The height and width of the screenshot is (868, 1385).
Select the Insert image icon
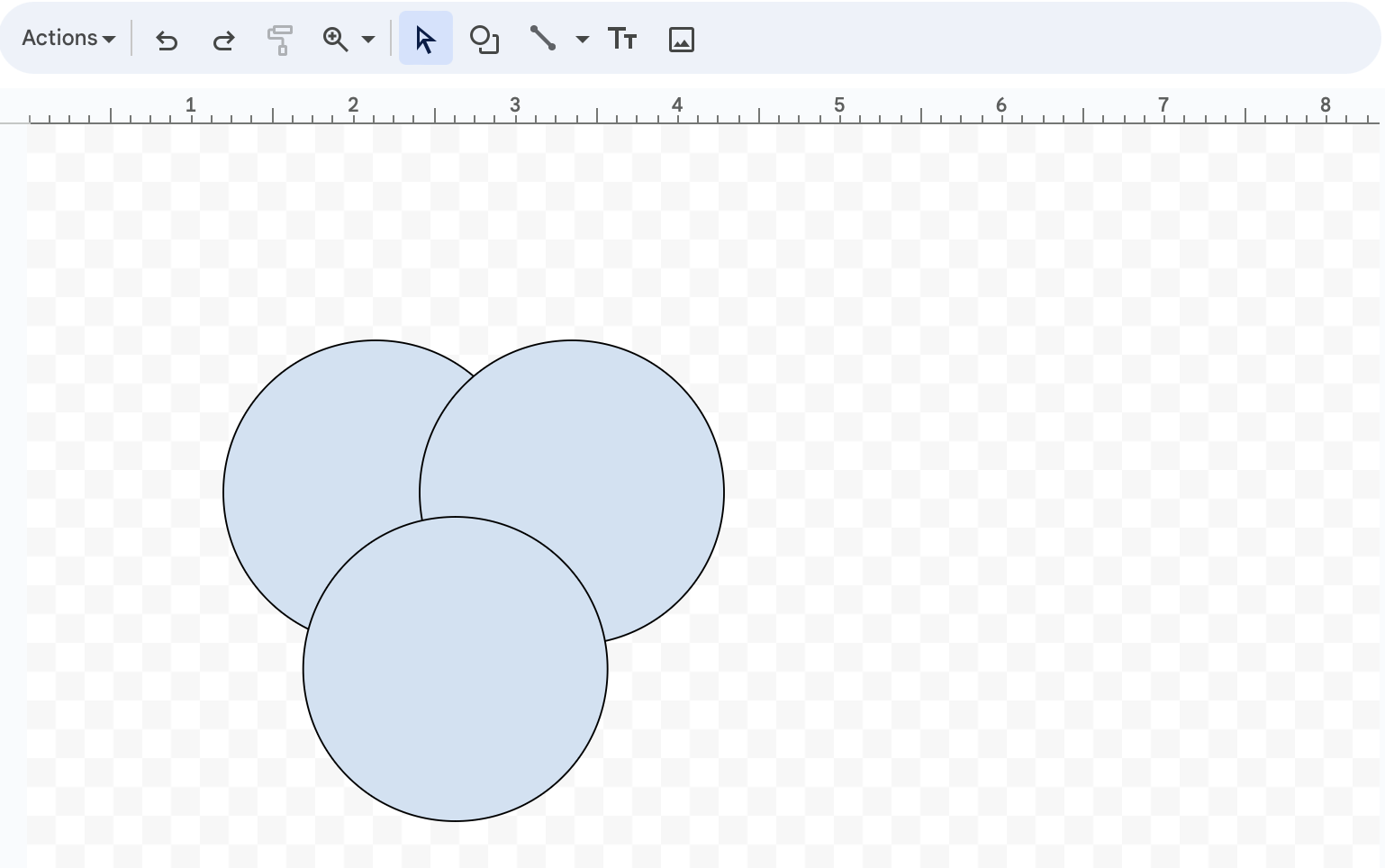pyautogui.click(x=681, y=39)
